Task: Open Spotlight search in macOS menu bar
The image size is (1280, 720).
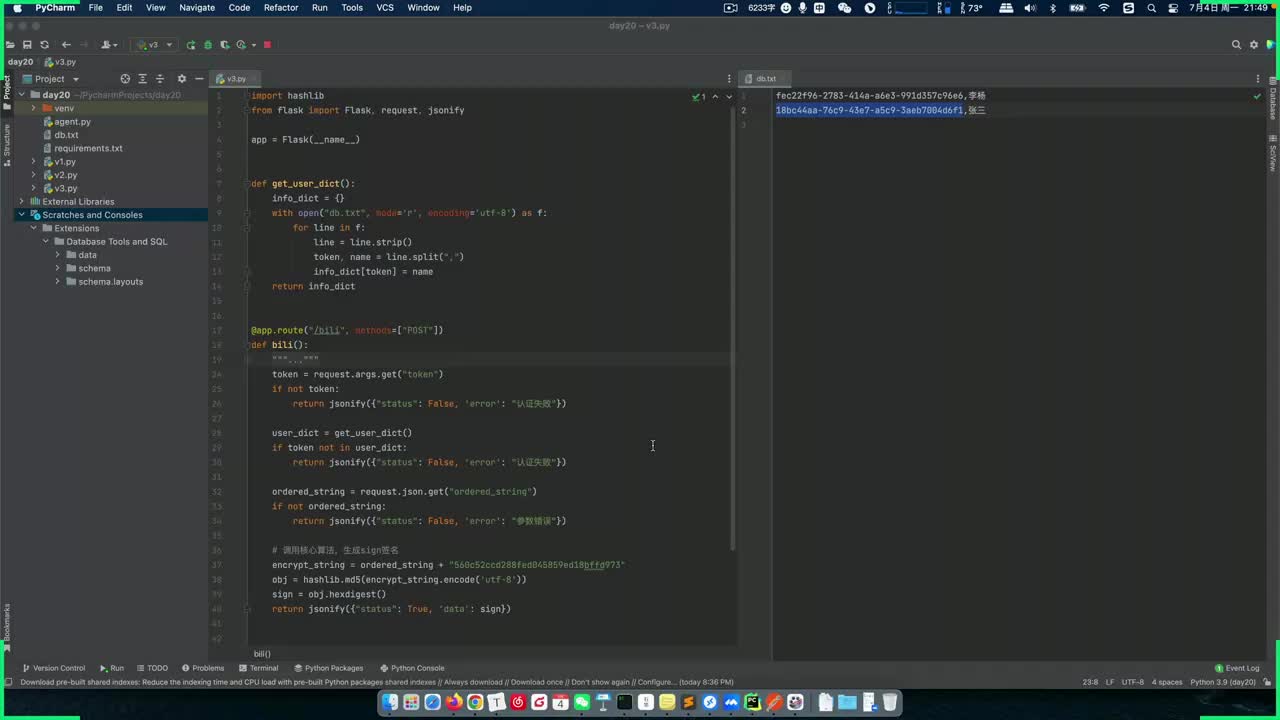Action: click(x=1151, y=8)
